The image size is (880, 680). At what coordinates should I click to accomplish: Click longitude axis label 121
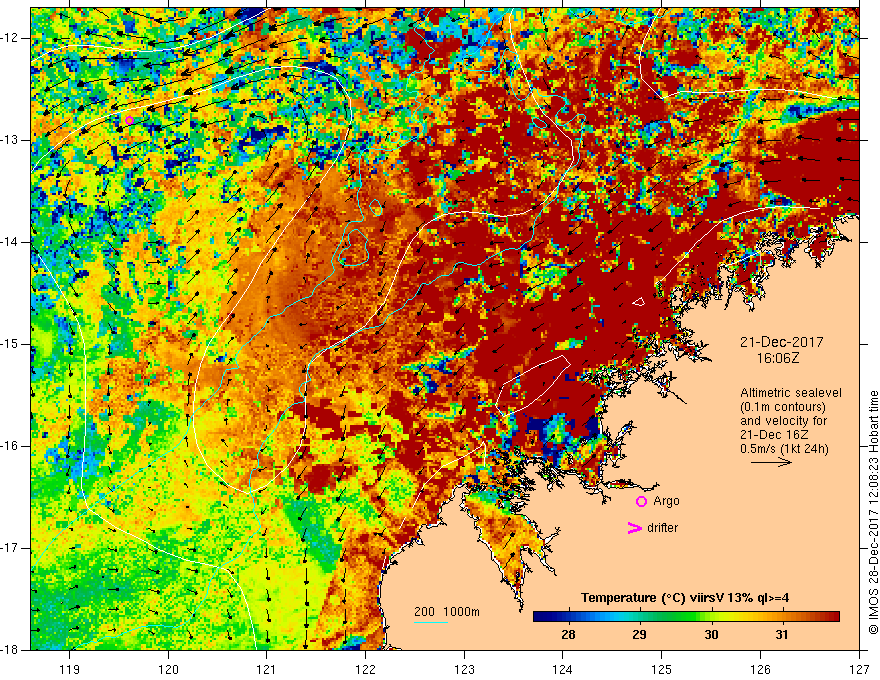tap(267, 669)
